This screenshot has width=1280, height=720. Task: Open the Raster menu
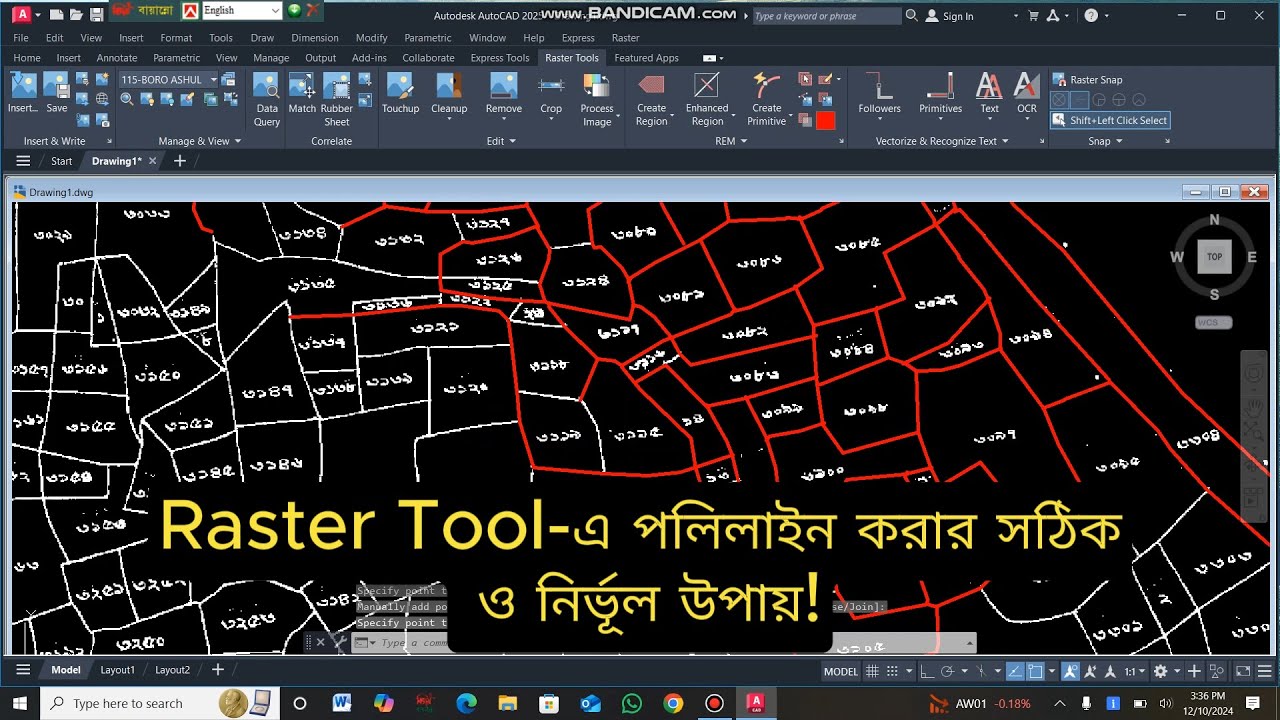pyautogui.click(x=625, y=38)
